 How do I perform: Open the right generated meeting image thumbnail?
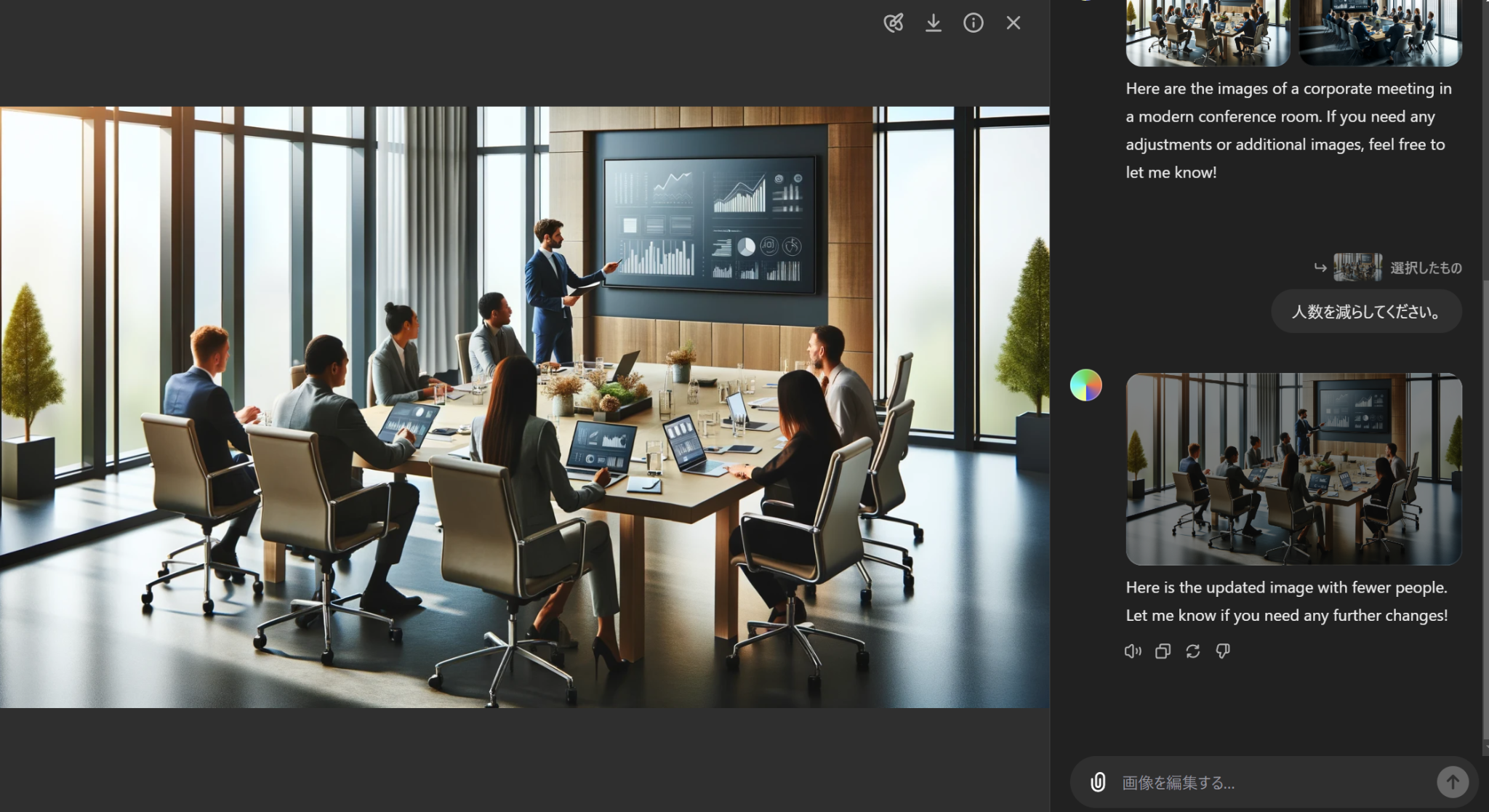[x=1380, y=33]
